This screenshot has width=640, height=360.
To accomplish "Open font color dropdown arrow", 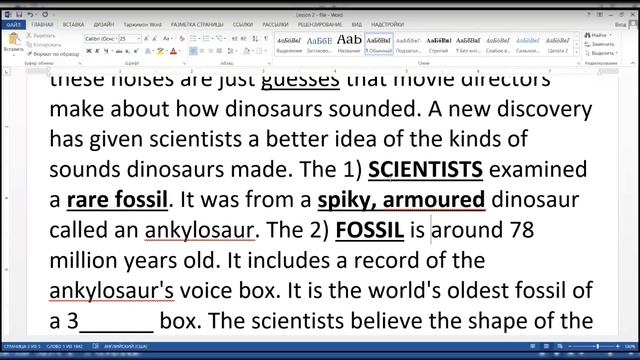I will tap(180, 51).
